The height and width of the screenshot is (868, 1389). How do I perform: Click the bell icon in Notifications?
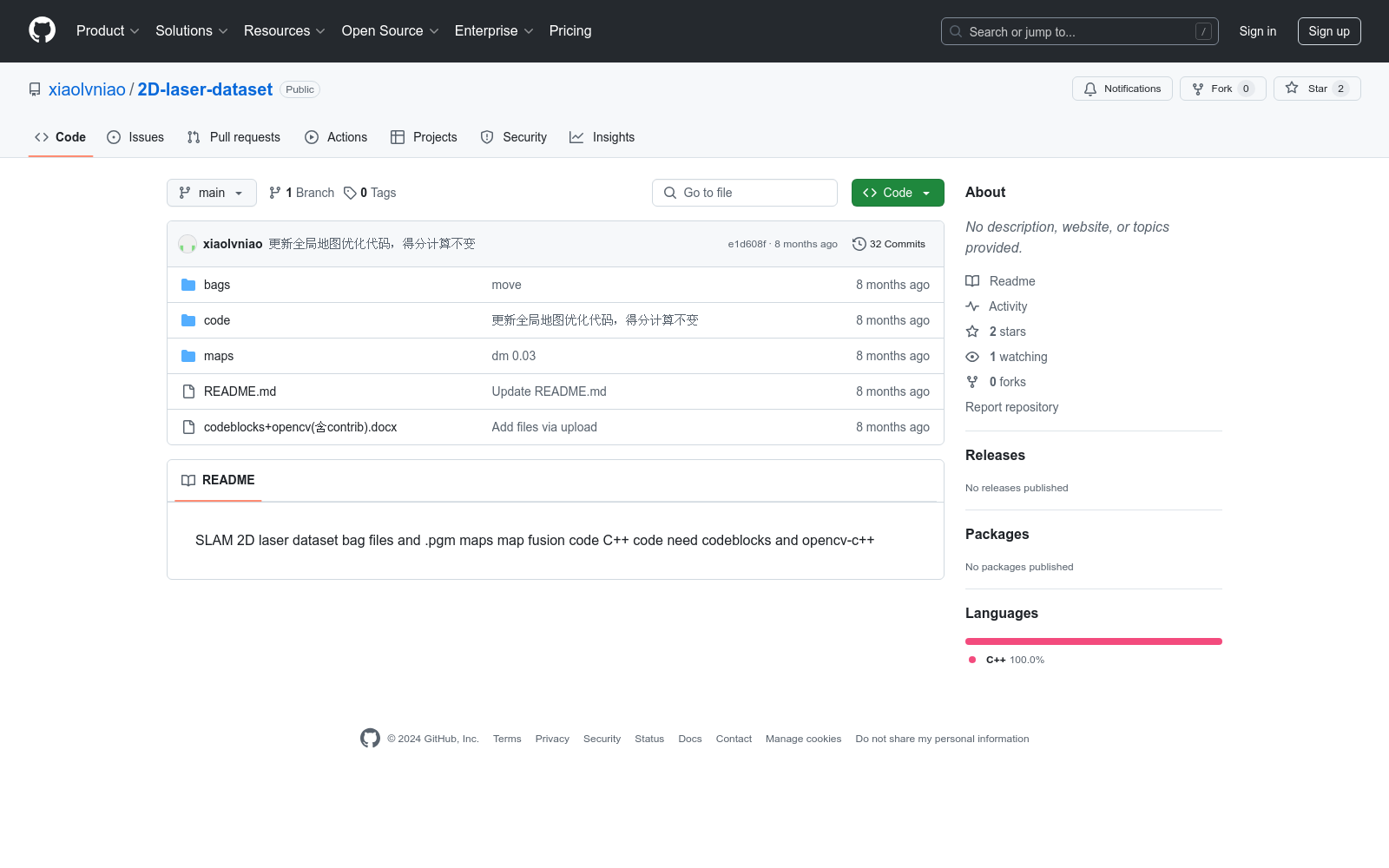pyautogui.click(x=1090, y=89)
